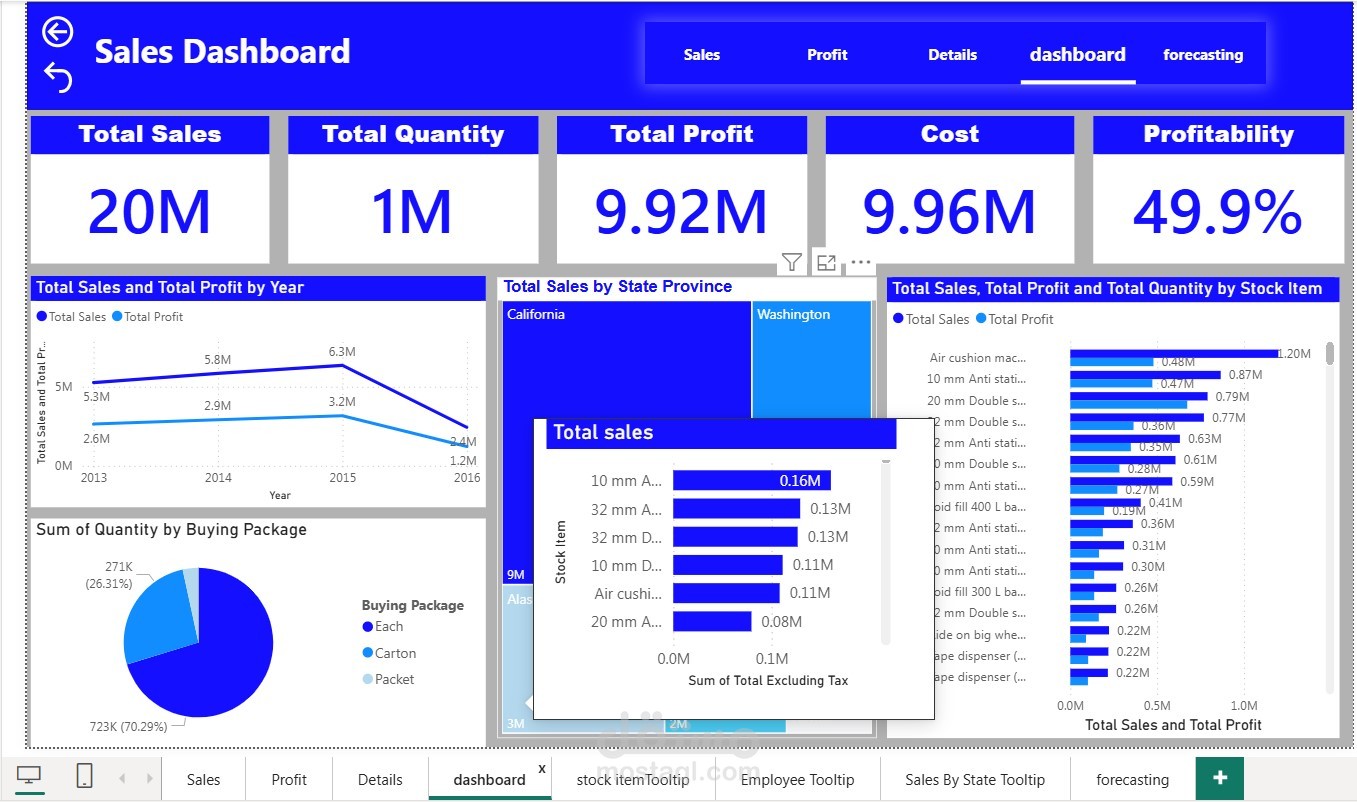Viewport: 1357px width, 802px height.
Task: Click the tooltip chart vertical scrollbar
Action: (x=885, y=550)
